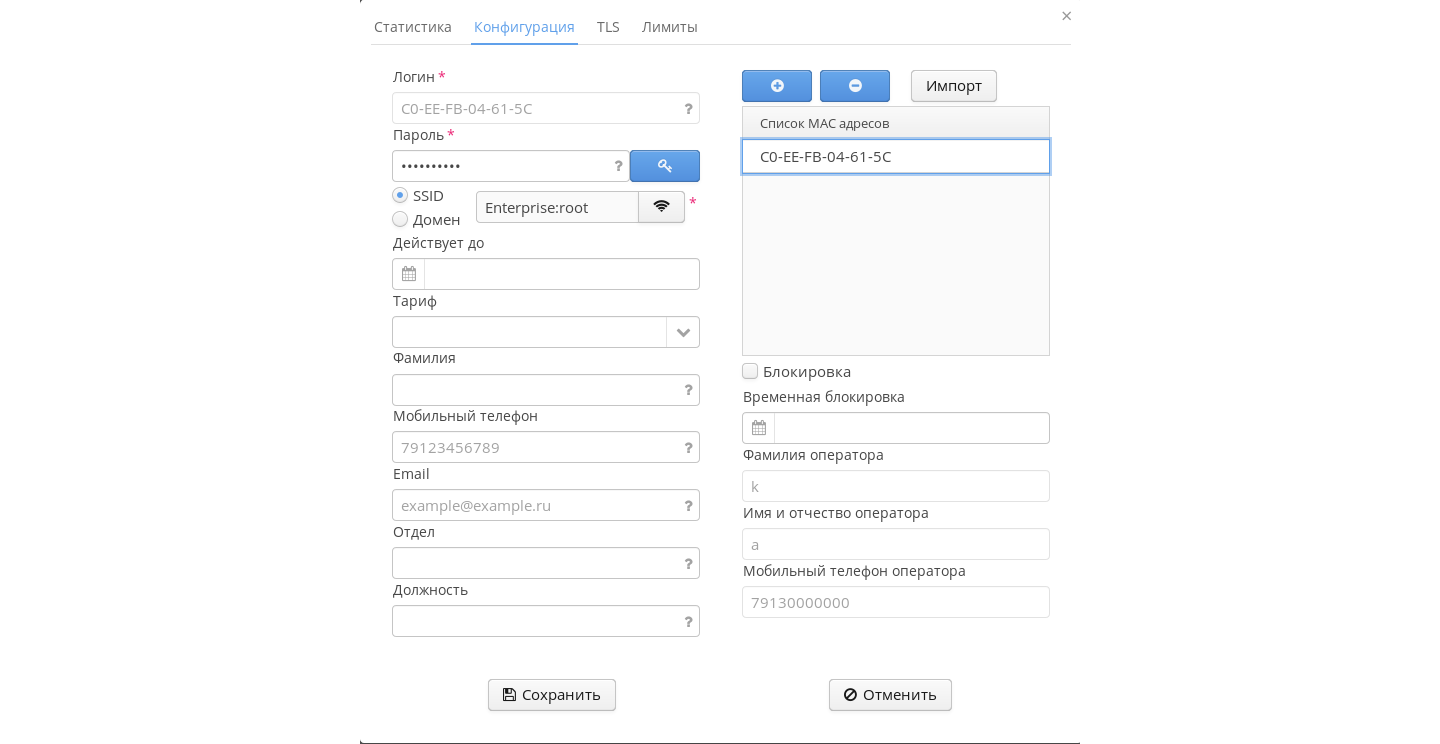Select MAC address C0-EE-FB-04-61-5C in list
This screenshot has width=1440, height=744.
click(896, 157)
